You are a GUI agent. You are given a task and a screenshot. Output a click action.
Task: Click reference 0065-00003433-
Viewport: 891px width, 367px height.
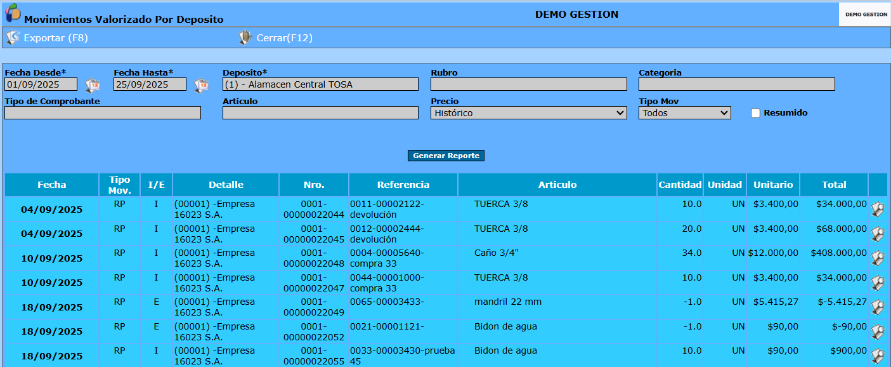pos(387,302)
